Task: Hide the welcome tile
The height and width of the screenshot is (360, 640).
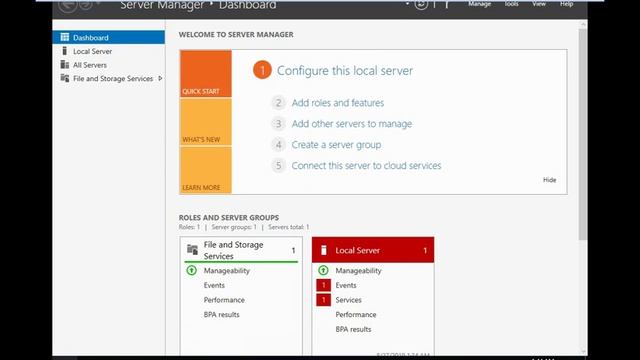Action: (549, 180)
